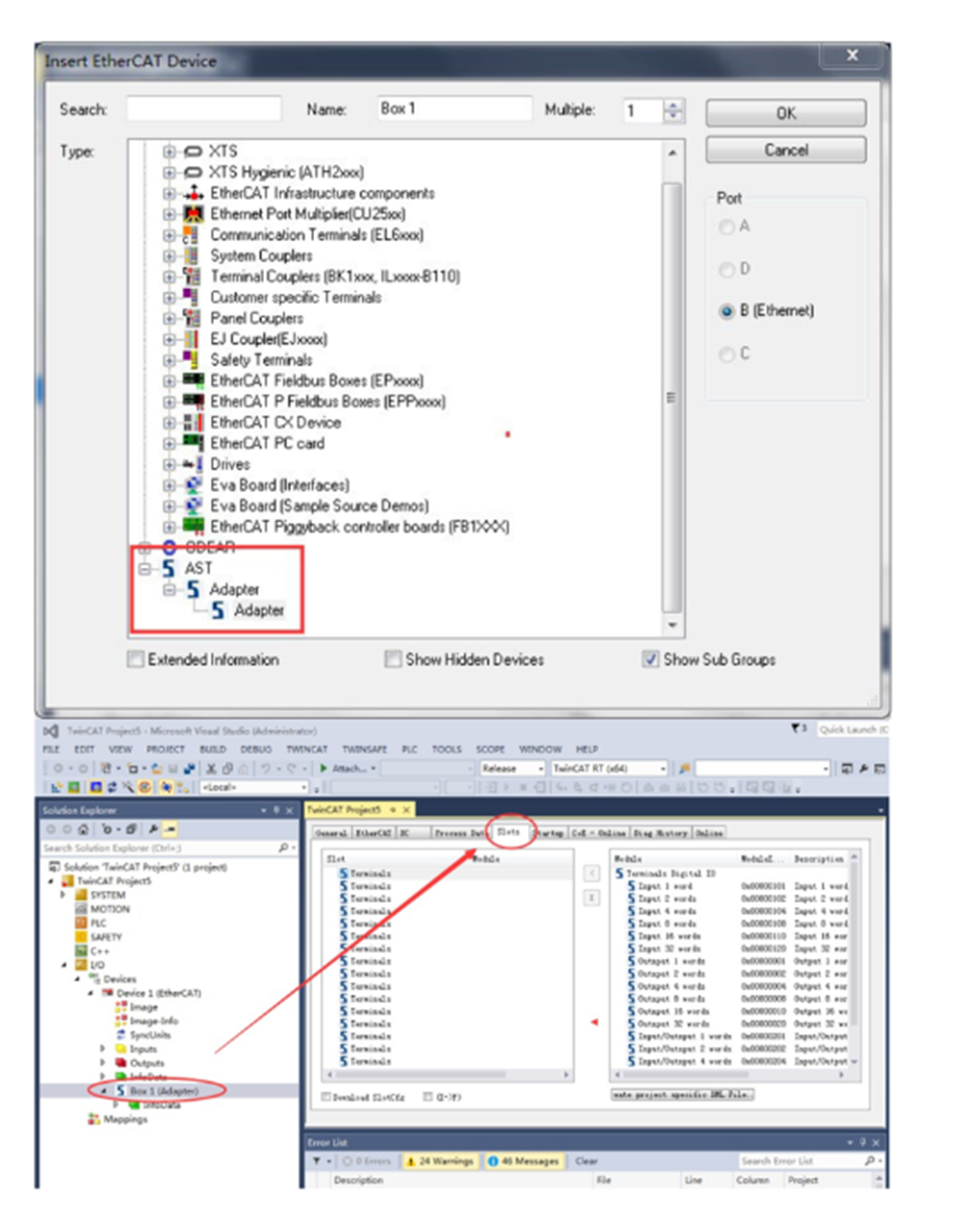Viewport: 962px width, 1232px height.
Task: Uncheck Show Sub Groups checkbox
Action: point(650,660)
